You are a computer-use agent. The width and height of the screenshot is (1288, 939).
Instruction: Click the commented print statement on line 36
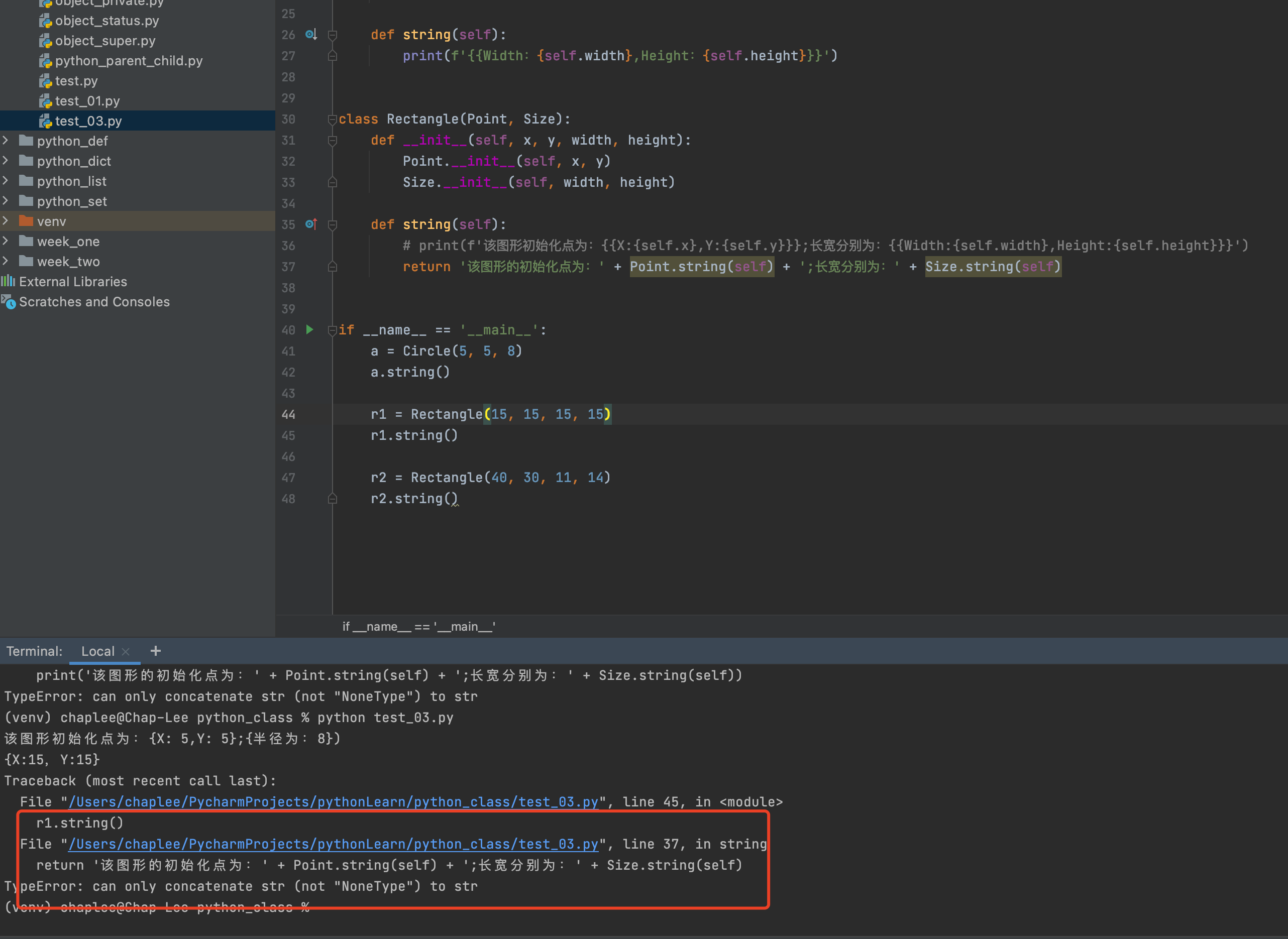(x=826, y=246)
